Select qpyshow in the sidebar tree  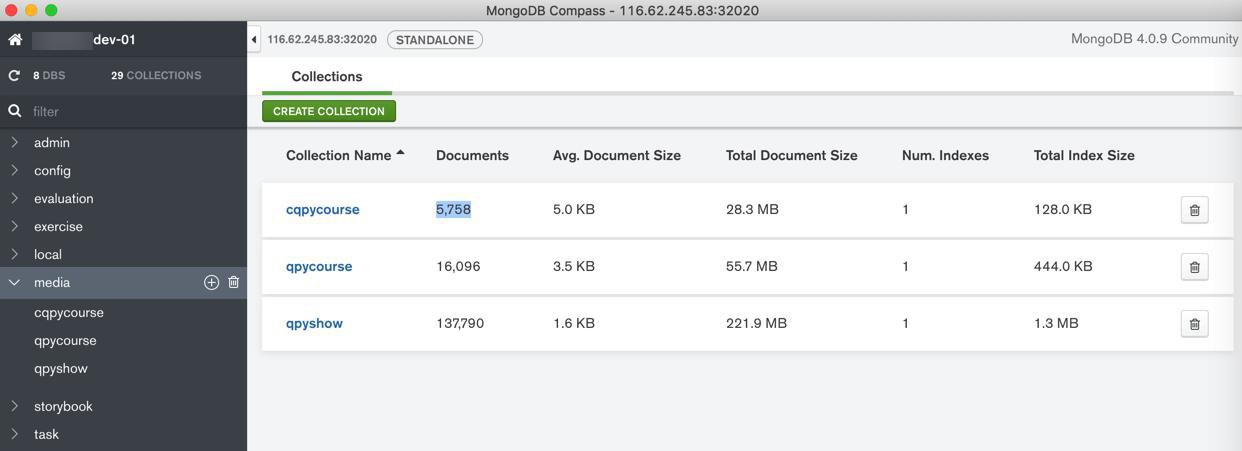point(61,369)
